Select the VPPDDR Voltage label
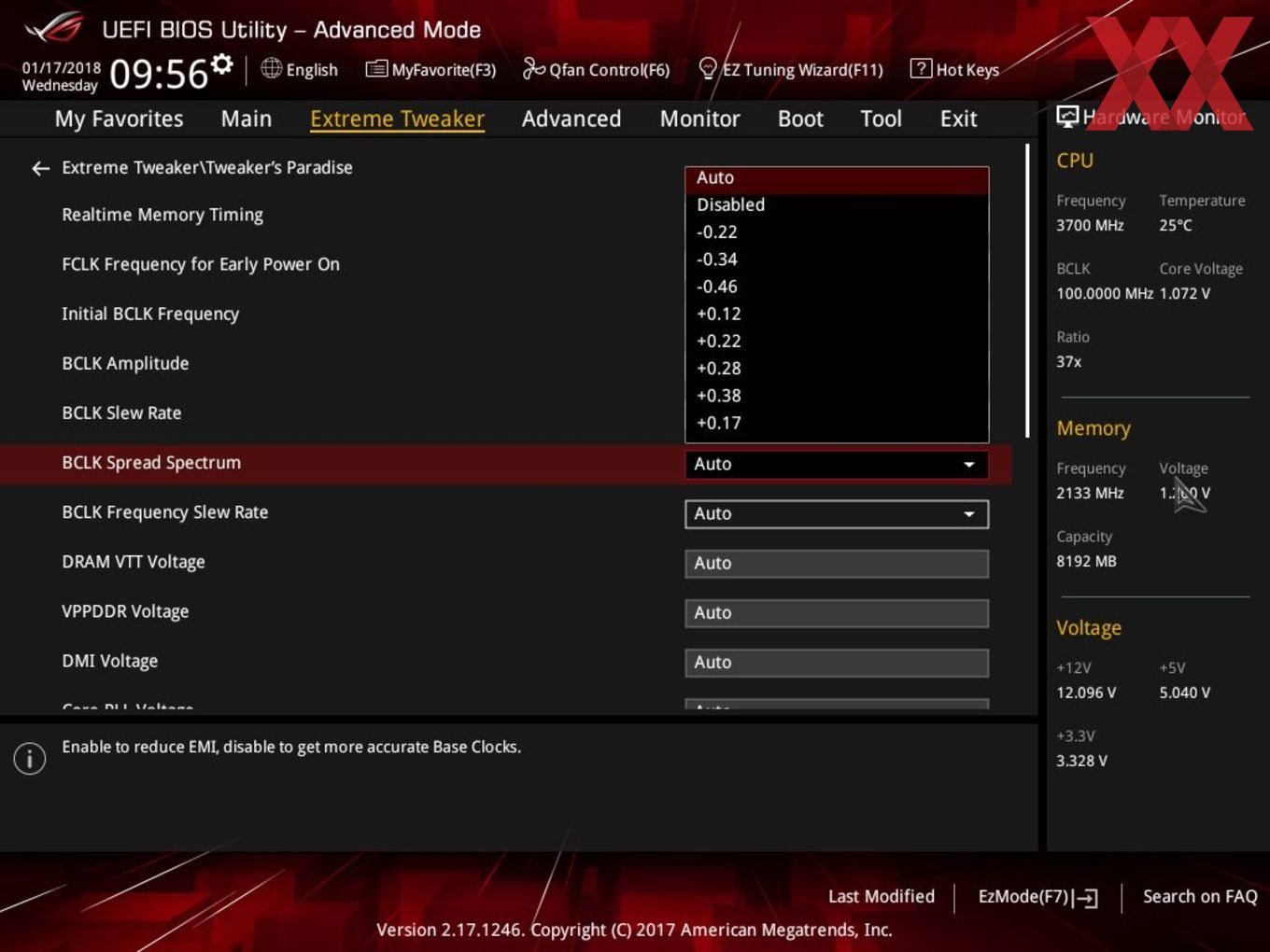Viewport: 1270px width, 952px height. (x=125, y=611)
